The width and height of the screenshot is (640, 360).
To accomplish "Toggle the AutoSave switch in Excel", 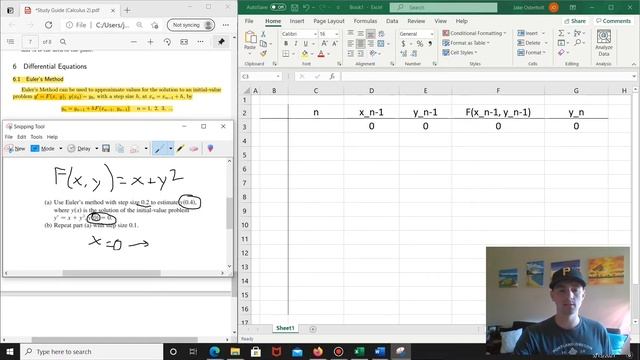I will 278,7.
